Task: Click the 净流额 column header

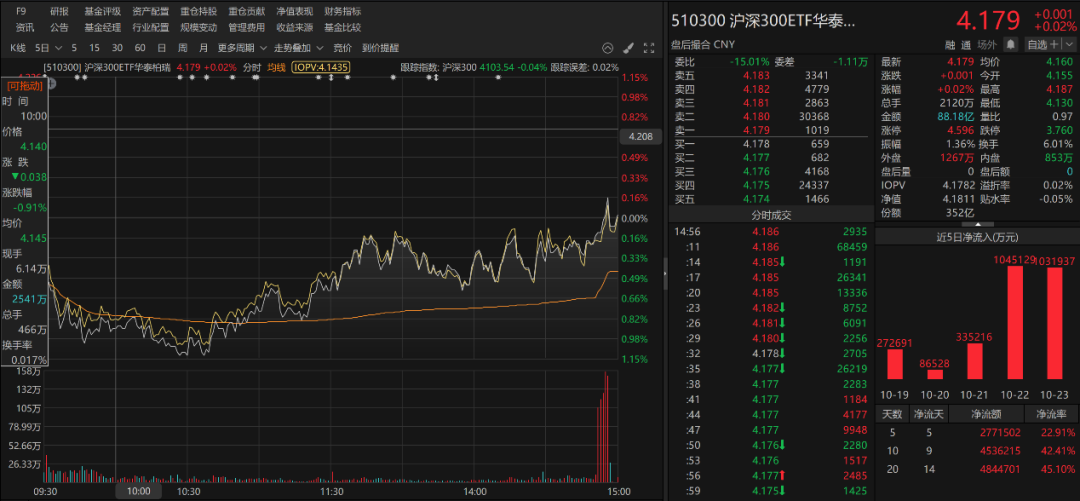Action: [985, 414]
